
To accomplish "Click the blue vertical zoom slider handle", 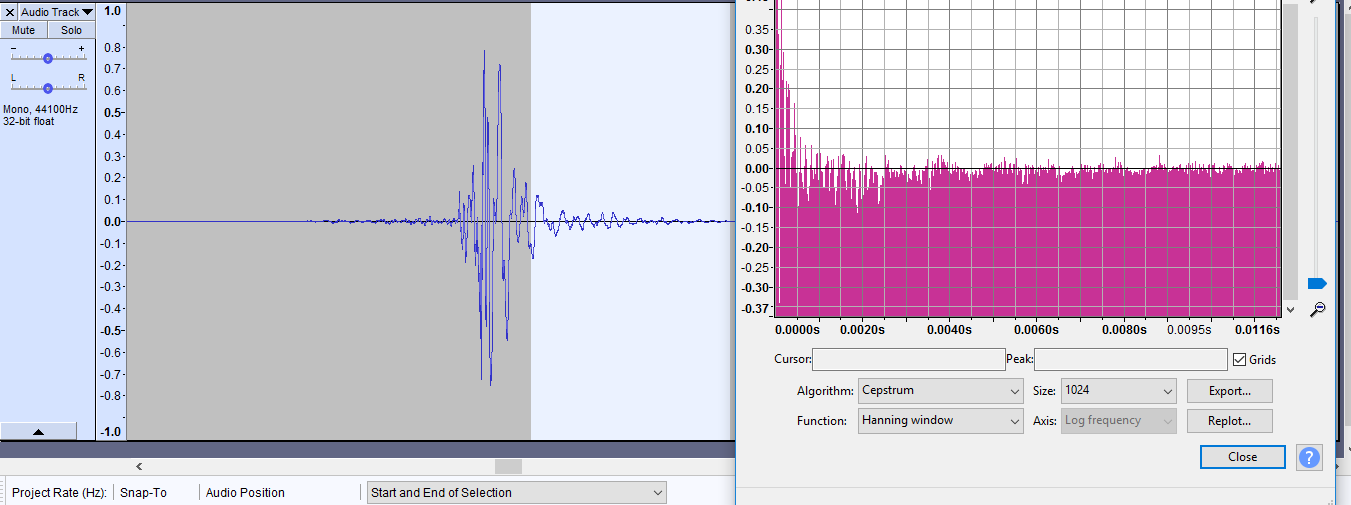I will [1316, 284].
